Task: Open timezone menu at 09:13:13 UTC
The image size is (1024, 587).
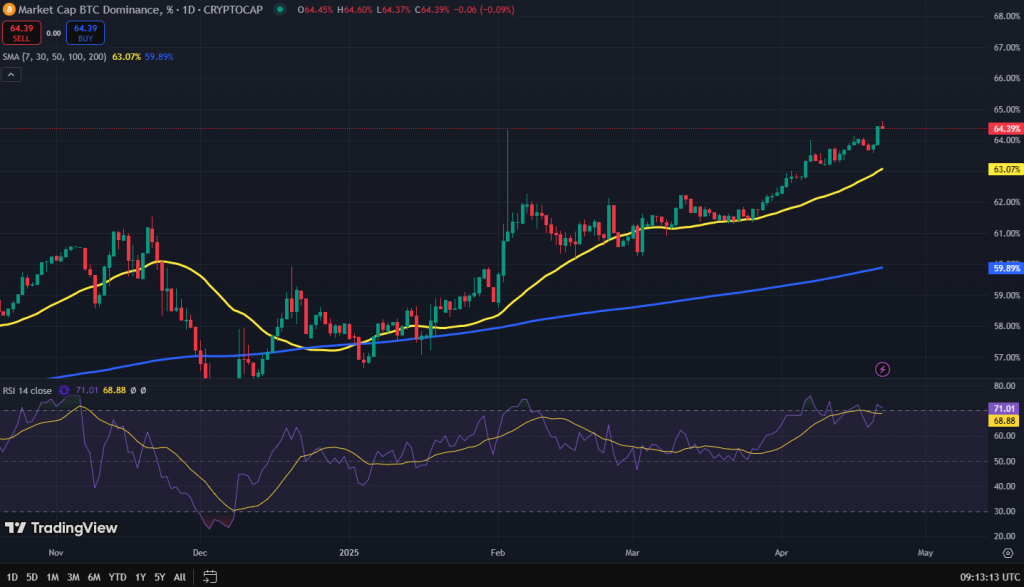Action: click(x=989, y=577)
